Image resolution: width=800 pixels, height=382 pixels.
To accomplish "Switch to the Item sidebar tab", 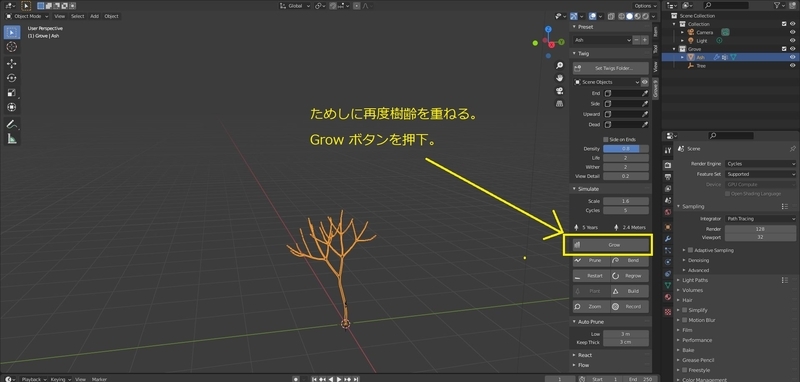I will pos(656,32).
